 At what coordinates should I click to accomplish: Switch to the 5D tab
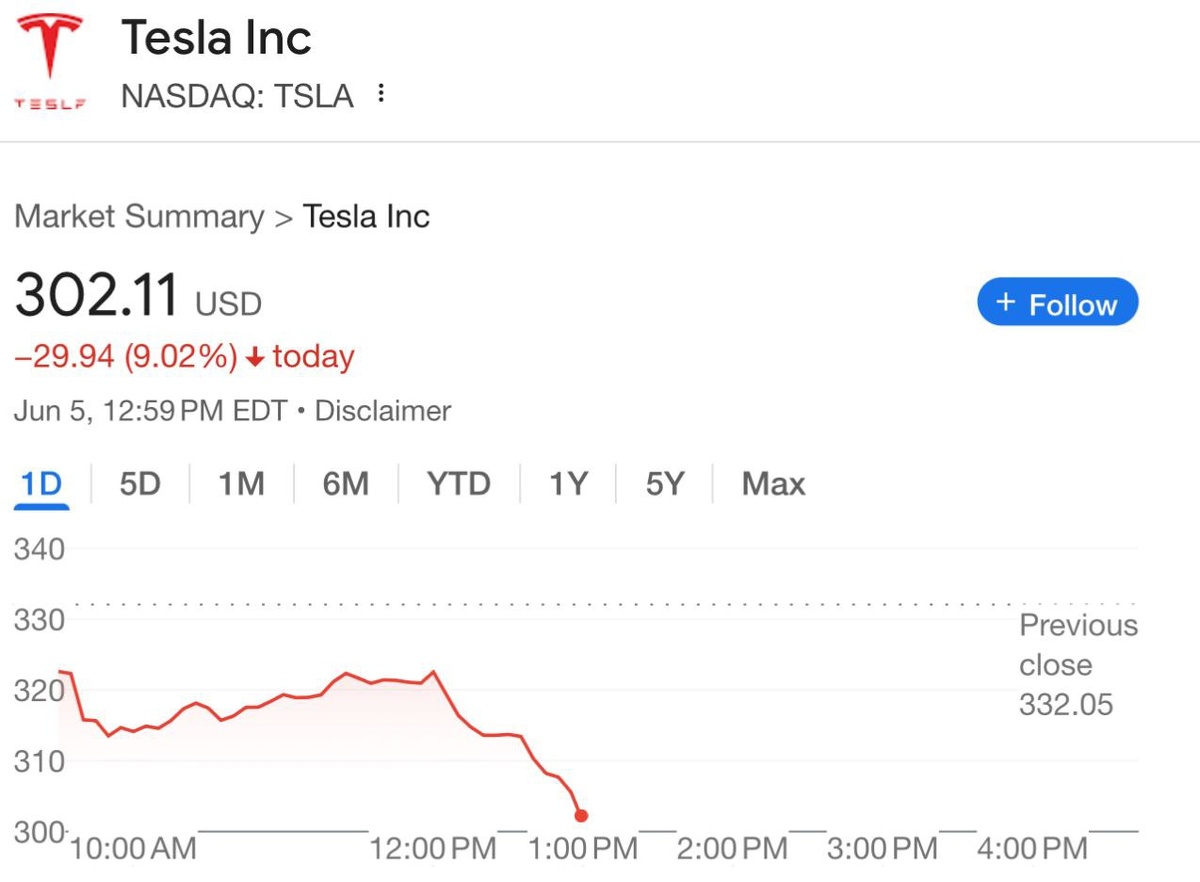(x=139, y=484)
